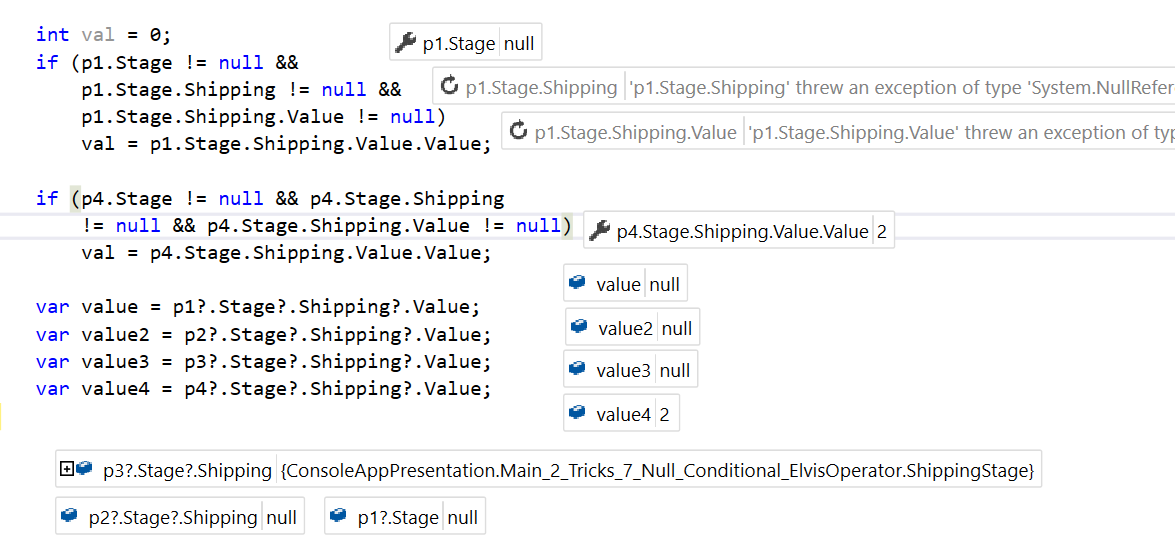Click blue cube icon beside value datatip
This screenshot has height=554, width=1175.
[x=577, y=283]
